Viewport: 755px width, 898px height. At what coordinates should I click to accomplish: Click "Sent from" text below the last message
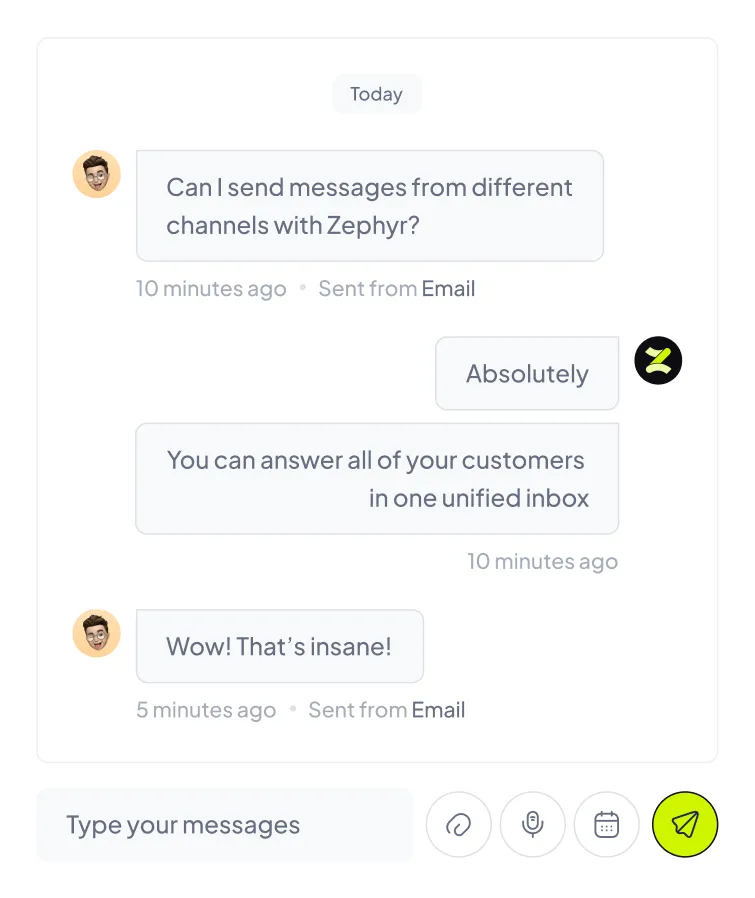click(357, 710)
